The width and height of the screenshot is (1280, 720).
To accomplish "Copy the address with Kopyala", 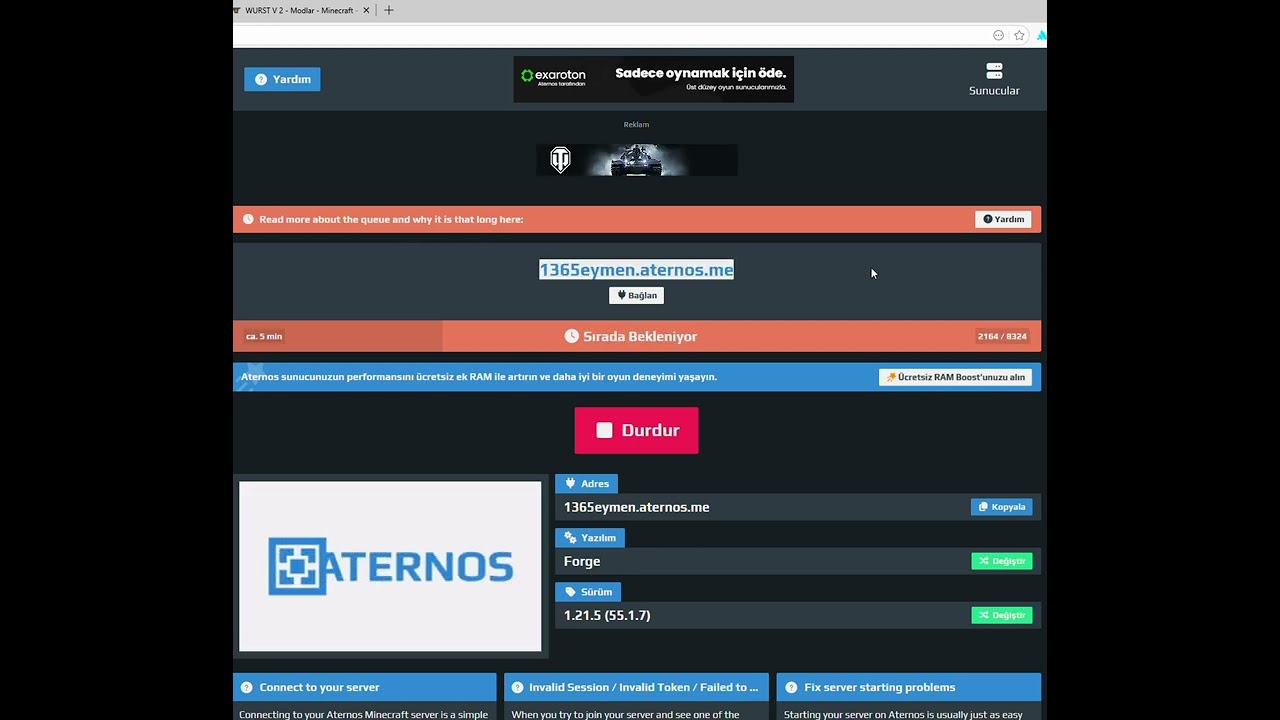I will 1001,507.
